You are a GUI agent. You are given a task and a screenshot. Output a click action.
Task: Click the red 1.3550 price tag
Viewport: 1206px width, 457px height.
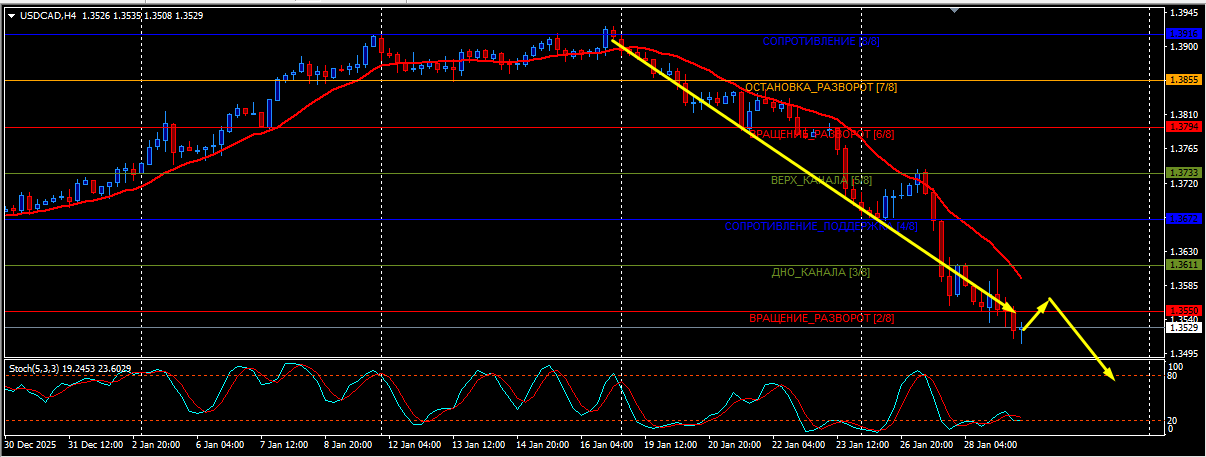pyautogui.click(x=1185, y=311)
